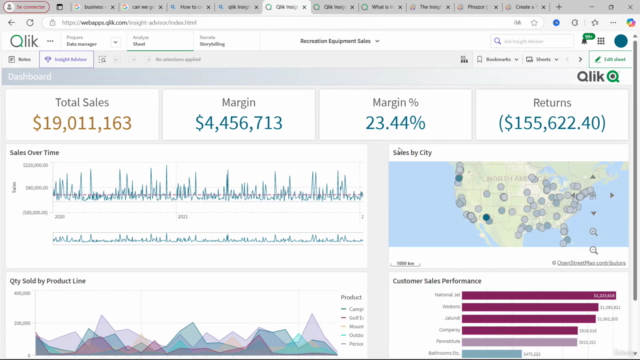Click the Total Sales KPI value

[82, 123]
